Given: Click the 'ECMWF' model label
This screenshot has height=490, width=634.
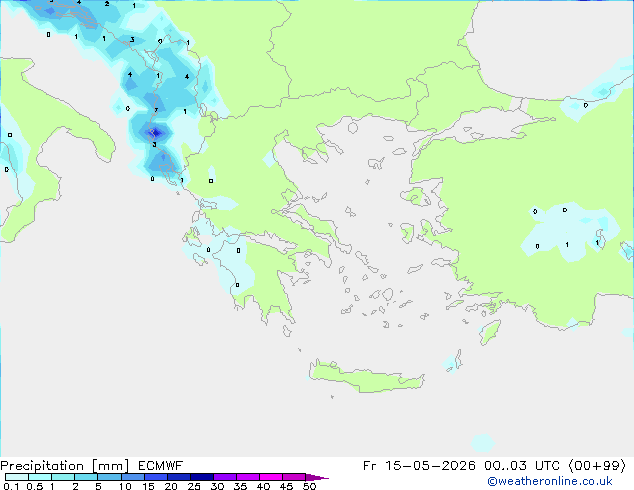Looking at the screenshot, I should pos(161,466).
